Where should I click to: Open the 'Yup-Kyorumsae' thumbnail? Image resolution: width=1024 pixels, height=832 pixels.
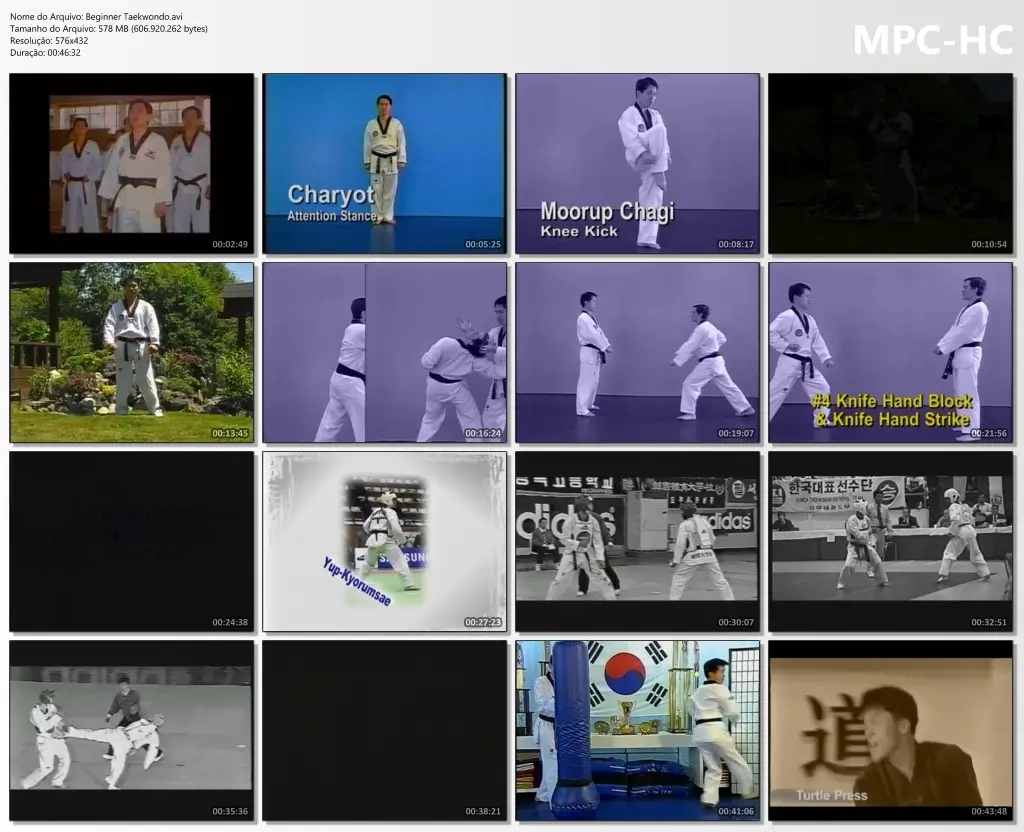coord(384,541)
